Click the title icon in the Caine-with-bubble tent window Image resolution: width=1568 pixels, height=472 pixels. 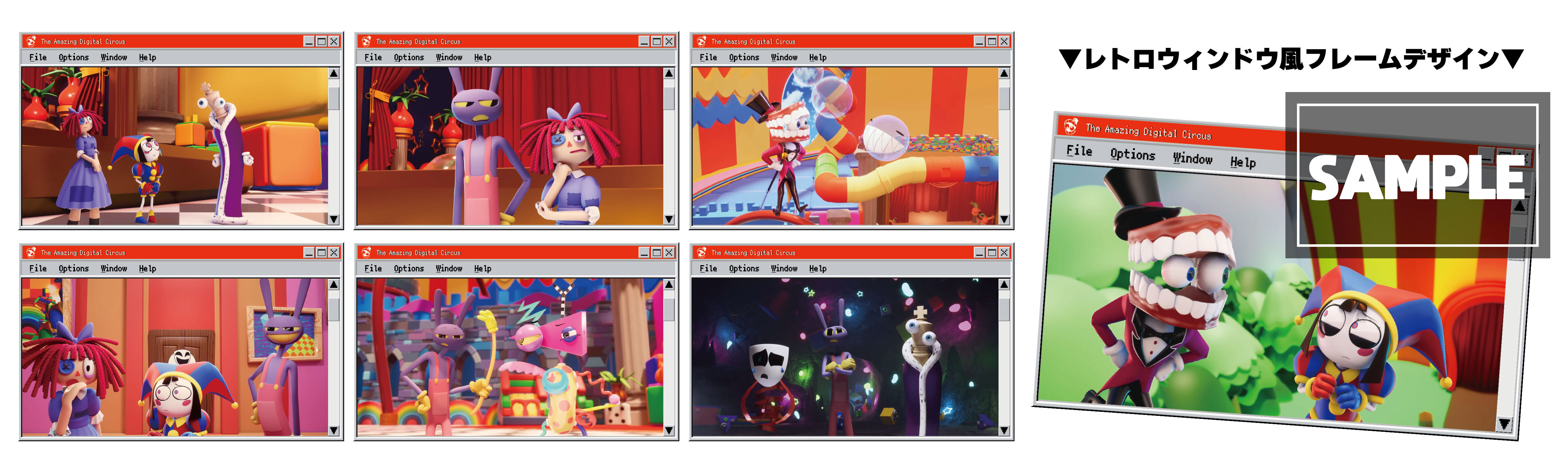(x=701, y=41)
